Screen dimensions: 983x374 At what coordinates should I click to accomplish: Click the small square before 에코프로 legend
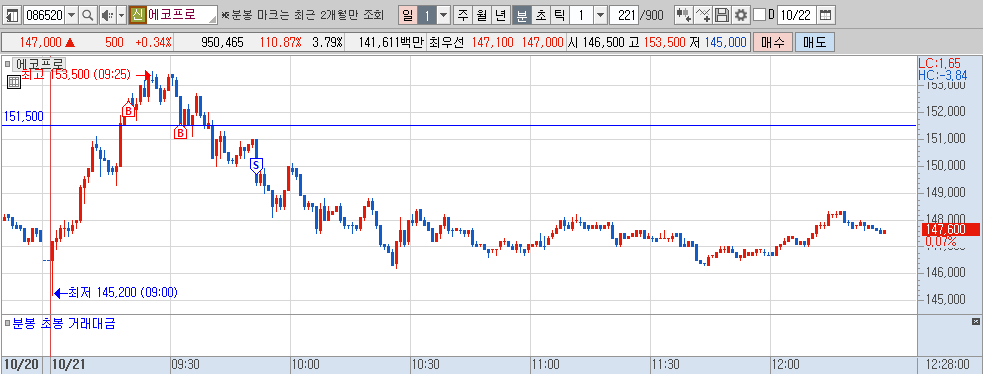point(7,63)
